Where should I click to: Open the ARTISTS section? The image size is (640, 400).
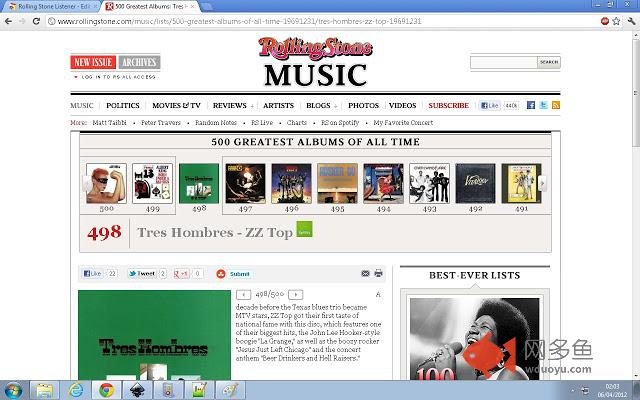tap(278, 105)
